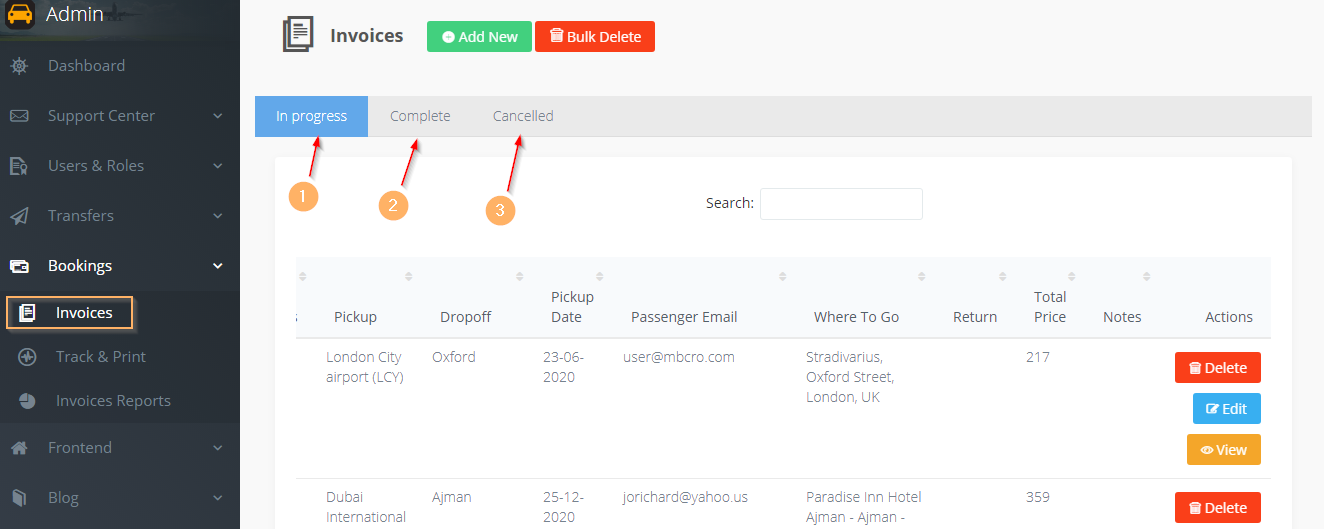The width and height of the screenshot is (1324, 529).
Task: Open the Cancelled tab
Action: [x=523, y=116]
